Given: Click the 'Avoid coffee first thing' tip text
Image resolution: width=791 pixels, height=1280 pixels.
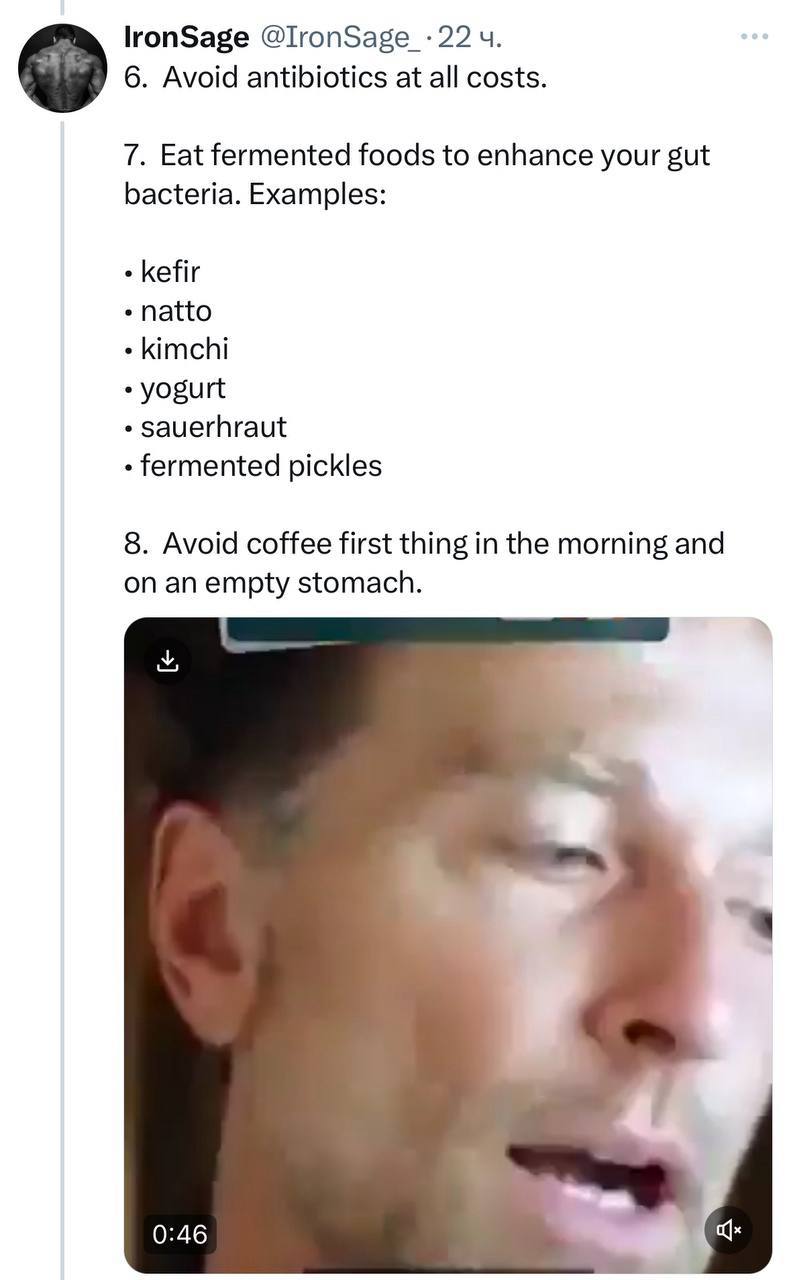Looking at the screenshot, I should [424, 543].
